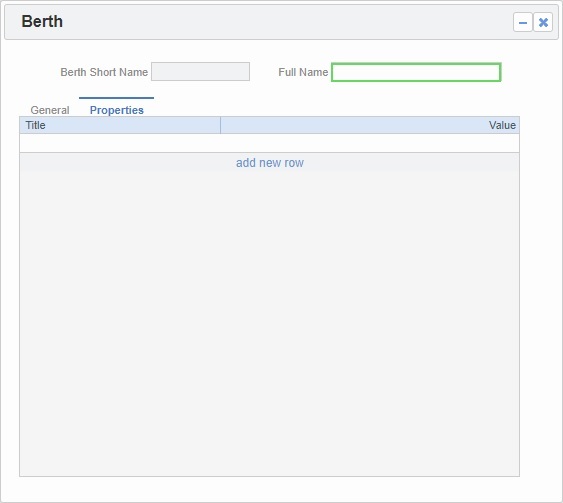Click blank header bar space left of minimize icon

(287, 22)
